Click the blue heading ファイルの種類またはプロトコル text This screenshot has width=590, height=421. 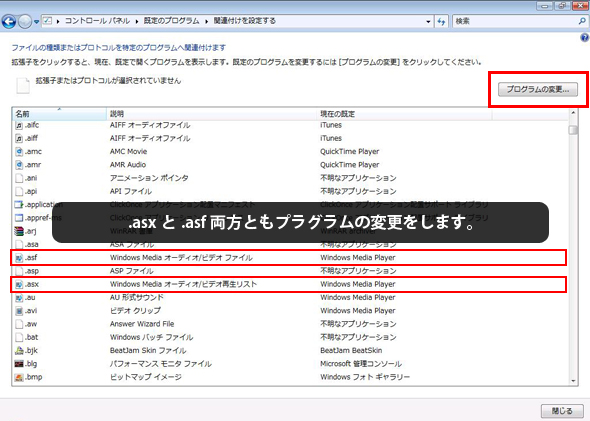coord(119,48)
